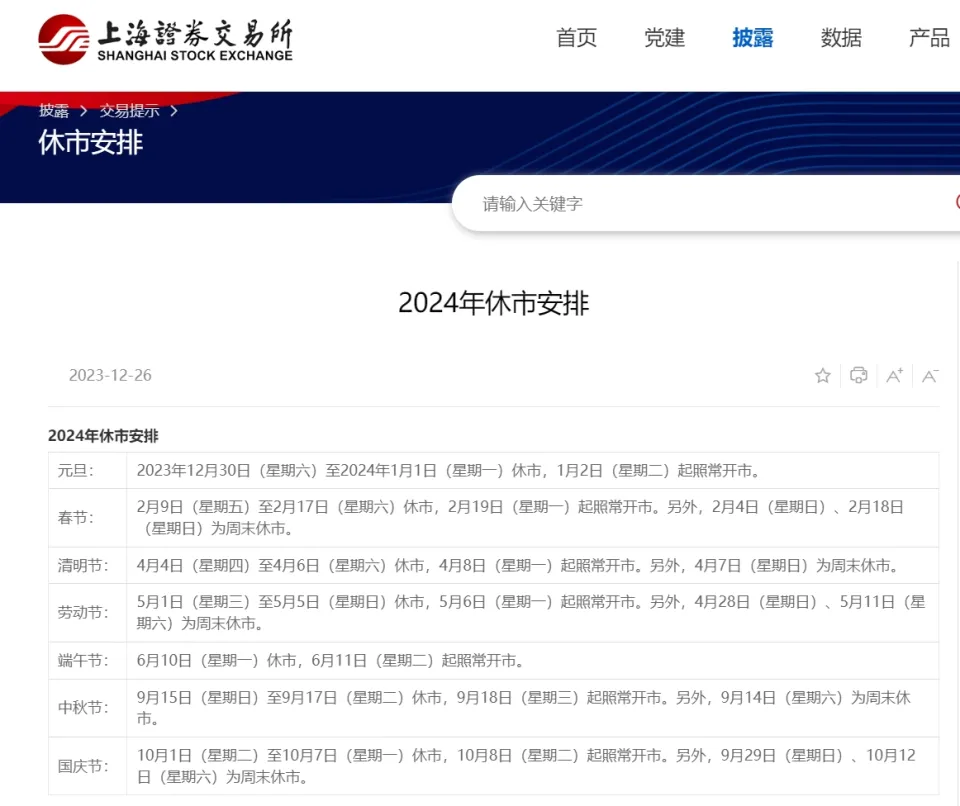Print the page using the printer icon
960x806 pixels.
point(858,376)
